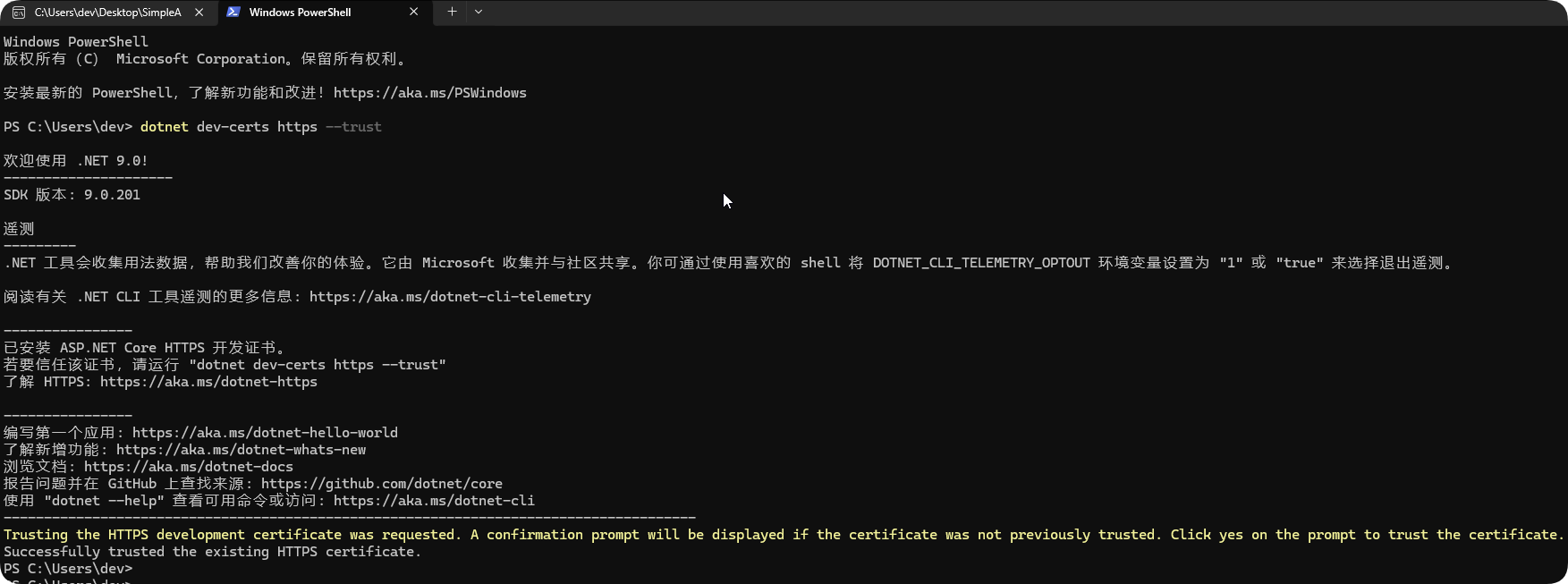Open the https://aka.ms/dotnet-https link
Screen dimensions: 1568x584
pos(208,382)
